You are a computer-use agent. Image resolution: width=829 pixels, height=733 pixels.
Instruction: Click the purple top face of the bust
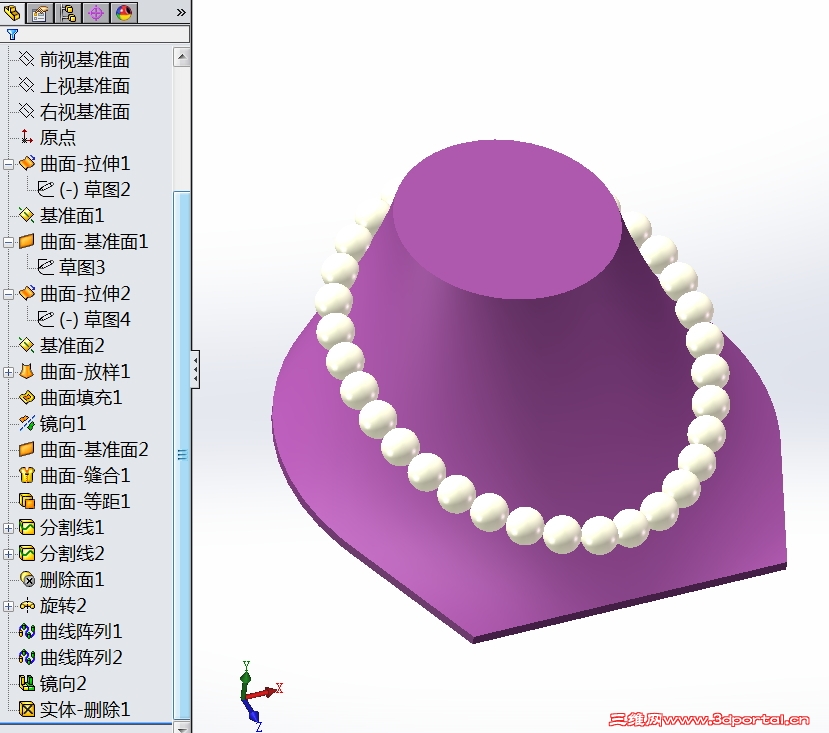tap(508, 219)
